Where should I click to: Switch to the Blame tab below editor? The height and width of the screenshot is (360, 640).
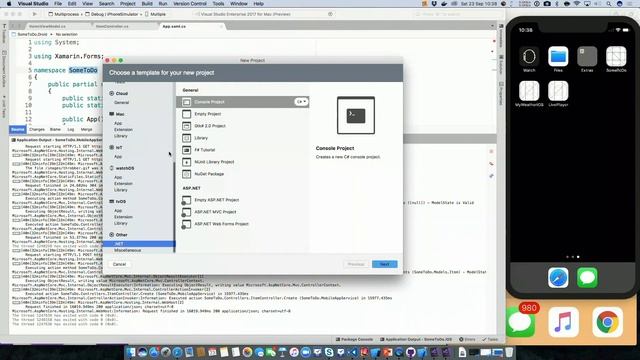point(55,129)
